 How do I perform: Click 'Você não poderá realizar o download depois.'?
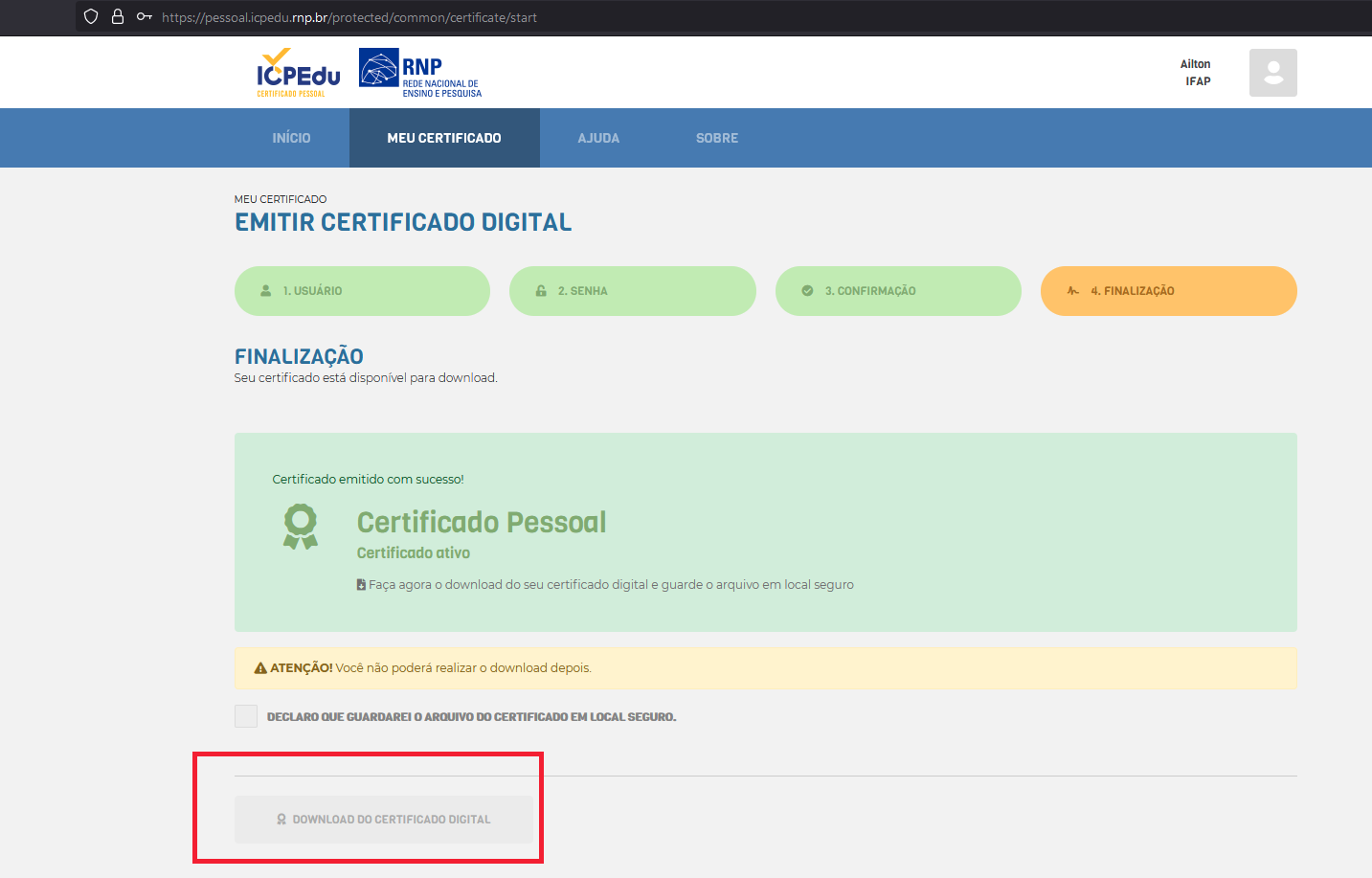coord(463,668)
